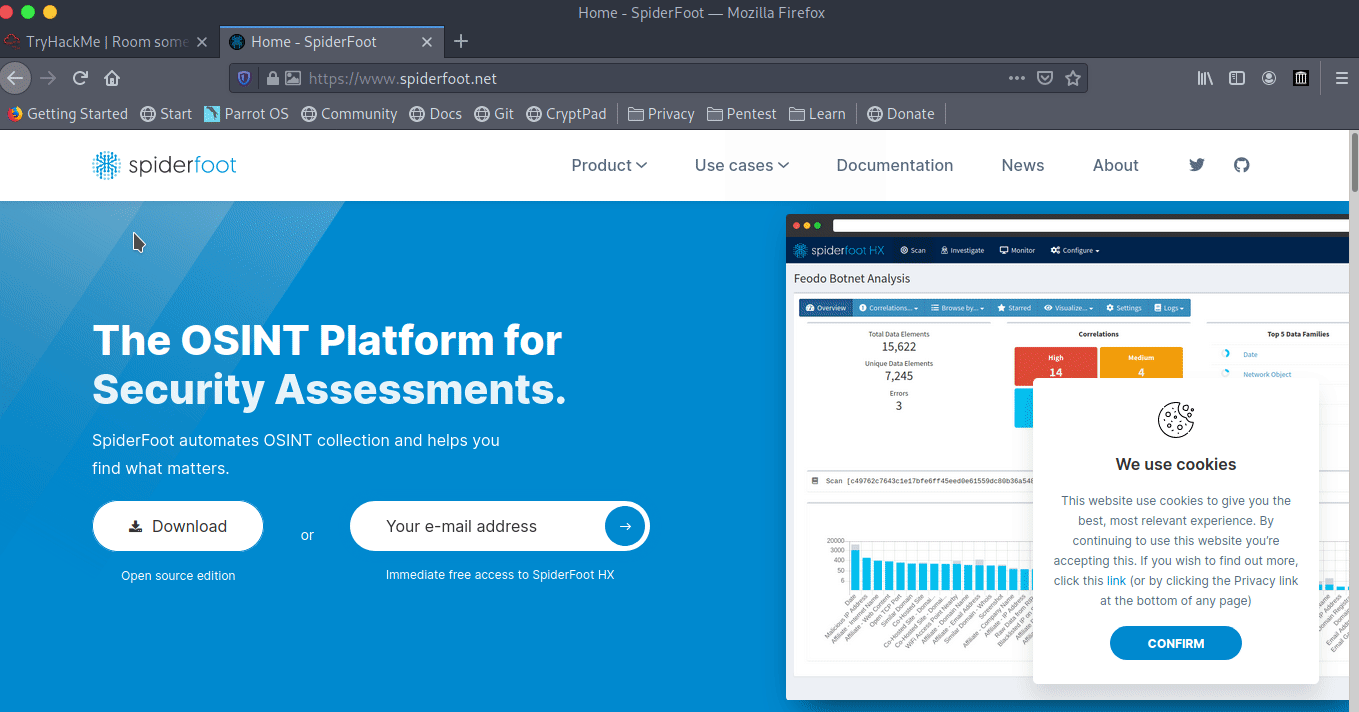Go to Firefox home page icon
1359x712 pixels.
[112, 78]
